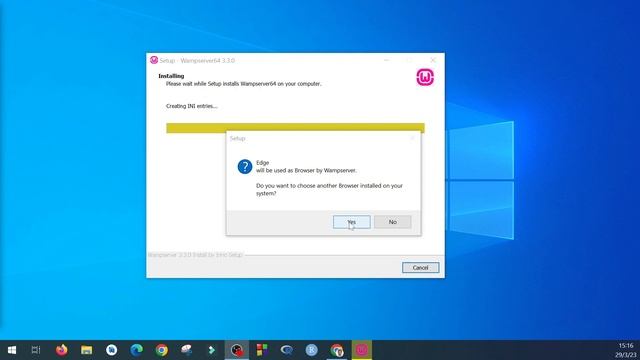
Task: Open the R application on the taskbar
Action: coord(287,350)
